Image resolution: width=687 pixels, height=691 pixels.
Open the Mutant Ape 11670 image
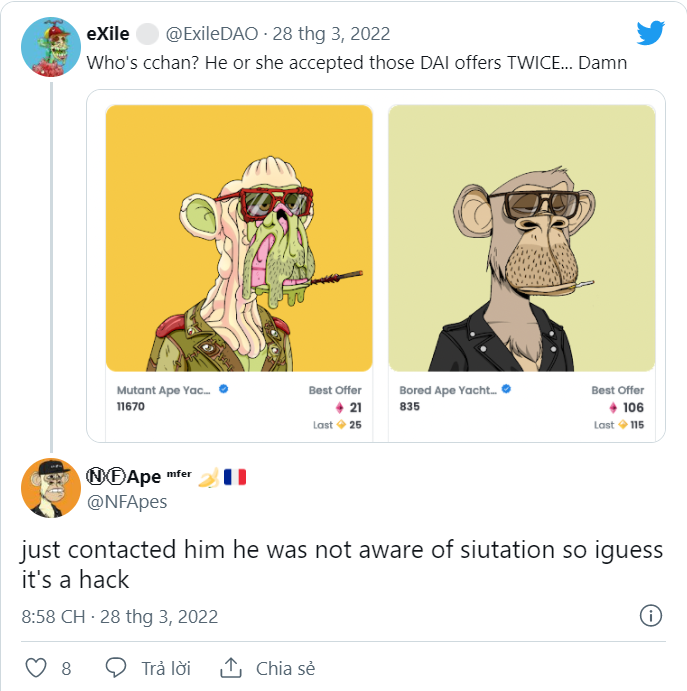(x=239, y=238)
